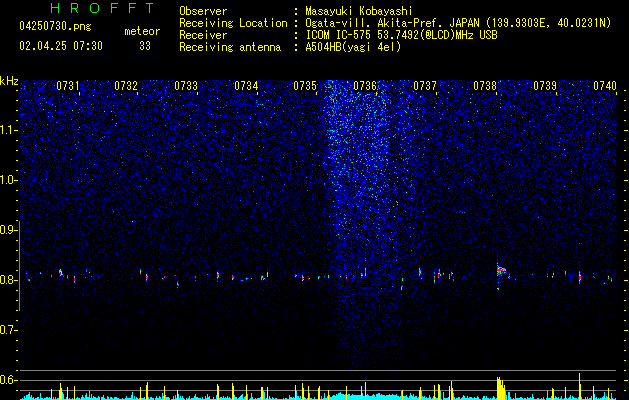Click the meteor count value 33
This screenshot has height=400, width=629.
click(x=145, y=46)
